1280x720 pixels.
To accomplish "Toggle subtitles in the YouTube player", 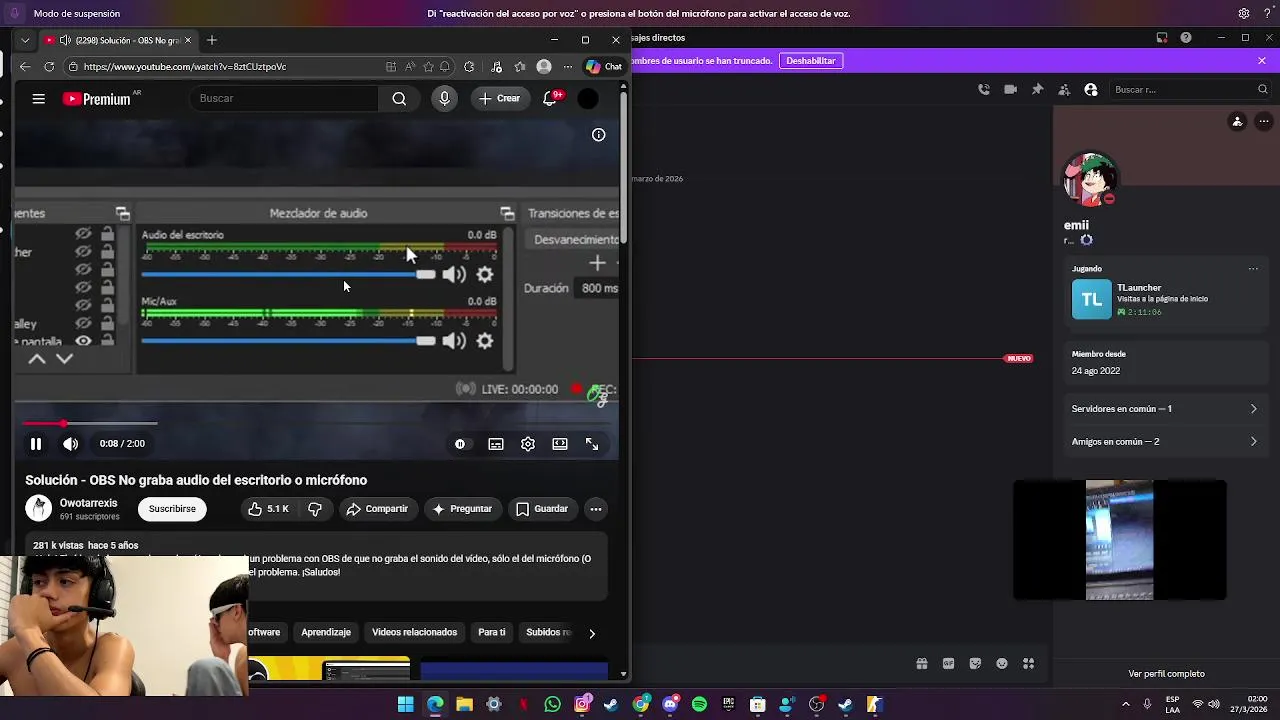I will point(496,444).
